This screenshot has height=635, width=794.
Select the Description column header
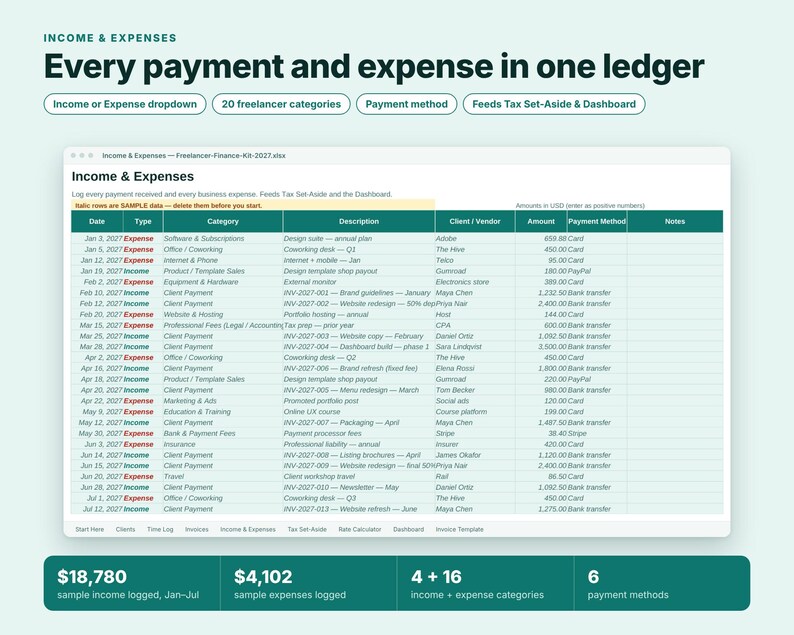pyautogui.click(x=359, y=221)
